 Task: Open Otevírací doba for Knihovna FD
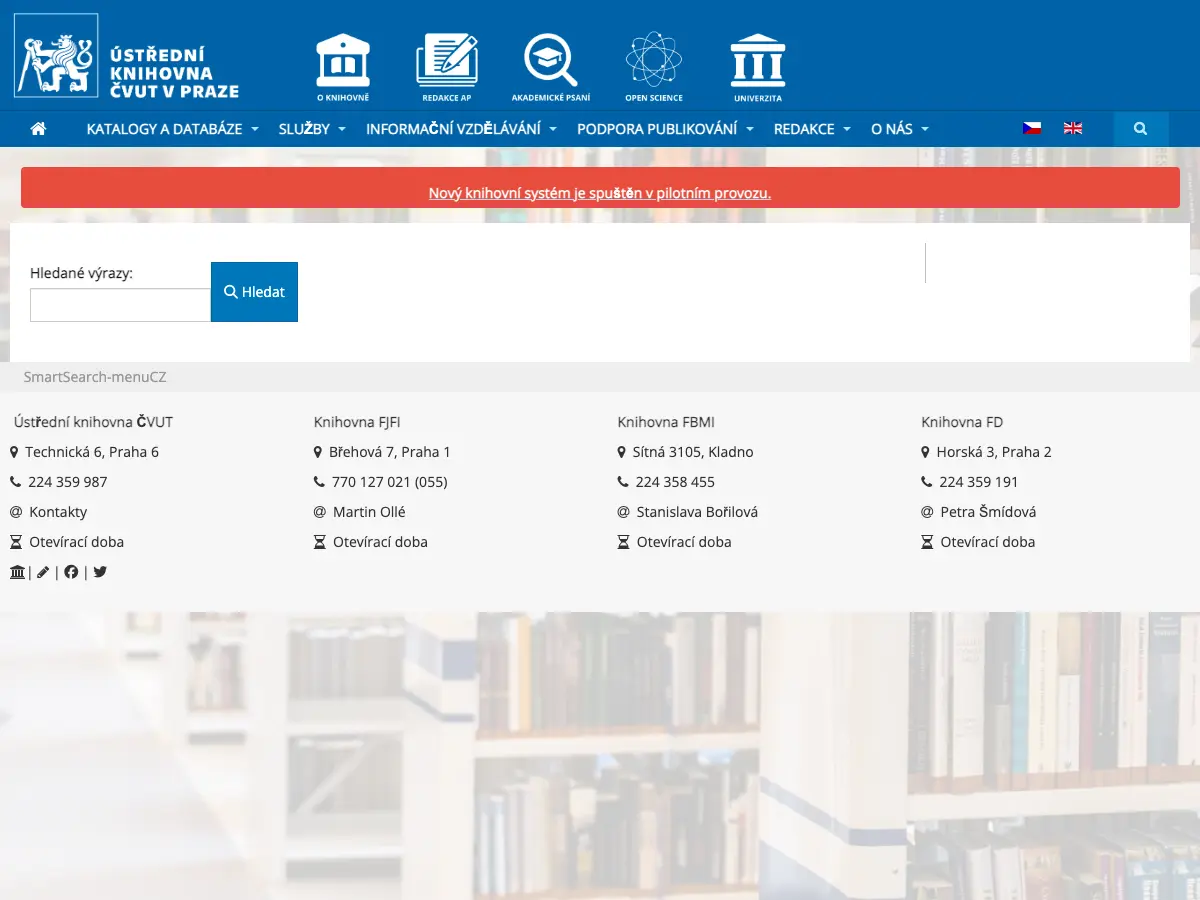[988, 542]
